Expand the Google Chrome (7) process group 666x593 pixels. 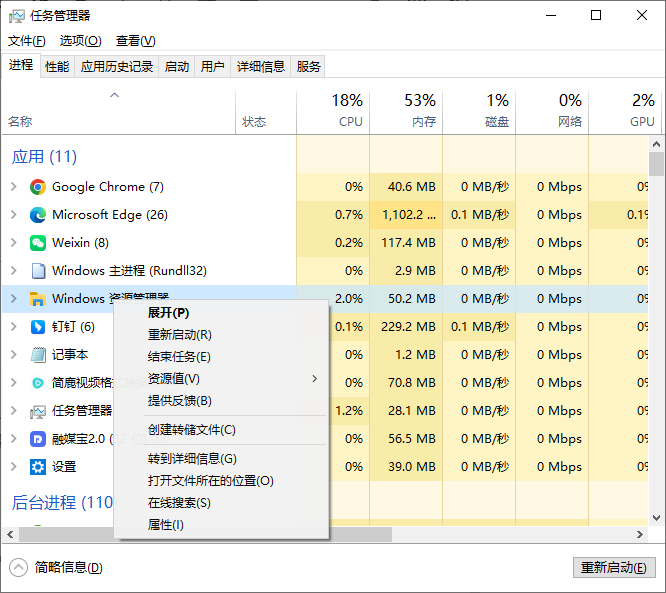14,187
